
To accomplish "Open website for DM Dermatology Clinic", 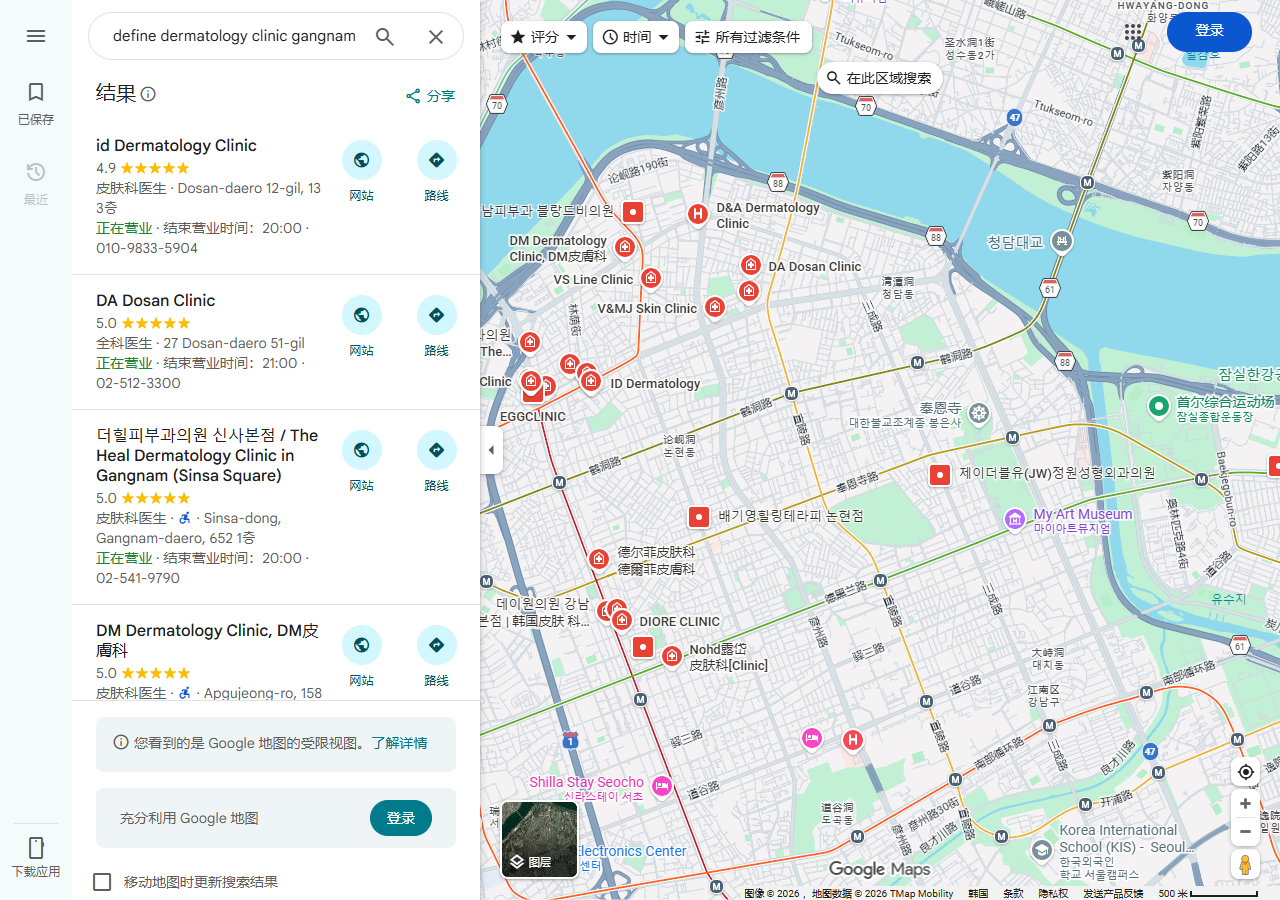I will [x=362, y=645].
